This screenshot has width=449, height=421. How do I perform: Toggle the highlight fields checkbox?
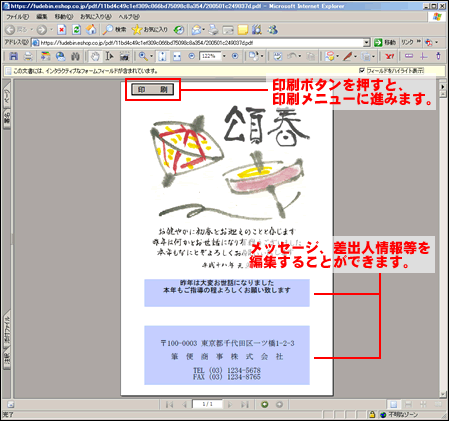(362, 70)
